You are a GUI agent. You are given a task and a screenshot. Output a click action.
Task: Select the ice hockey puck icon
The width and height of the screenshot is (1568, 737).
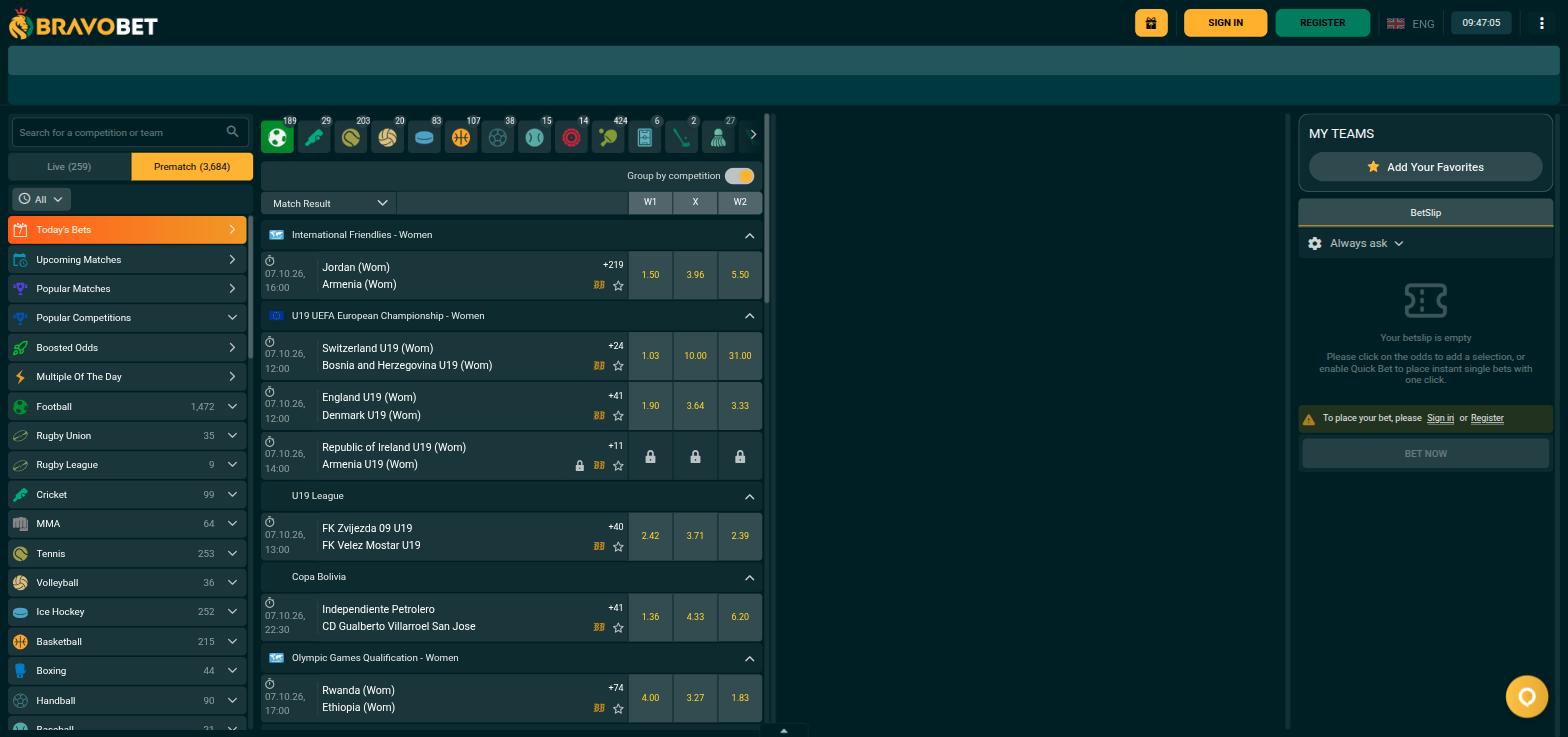424,137
